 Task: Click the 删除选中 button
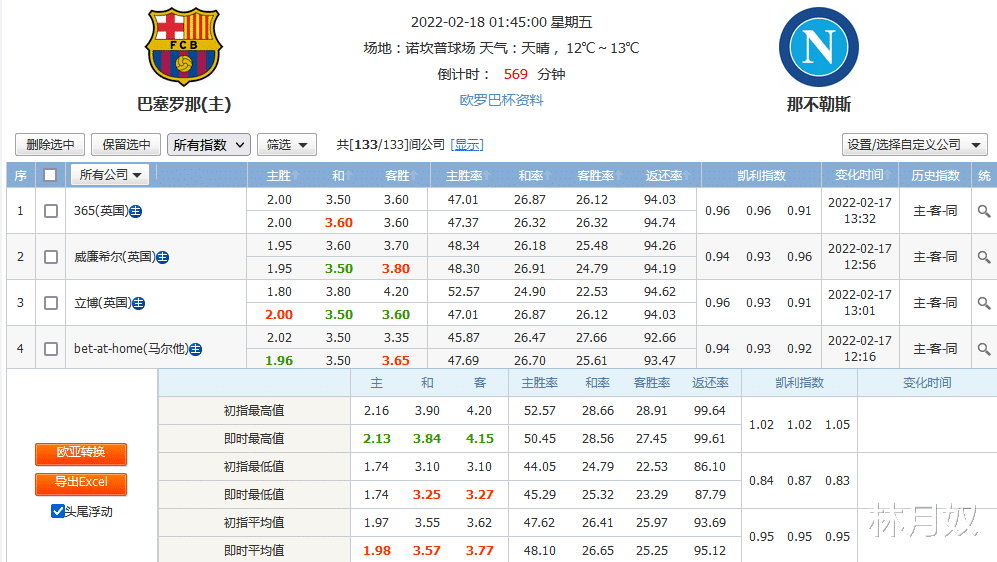pos(50,145)
